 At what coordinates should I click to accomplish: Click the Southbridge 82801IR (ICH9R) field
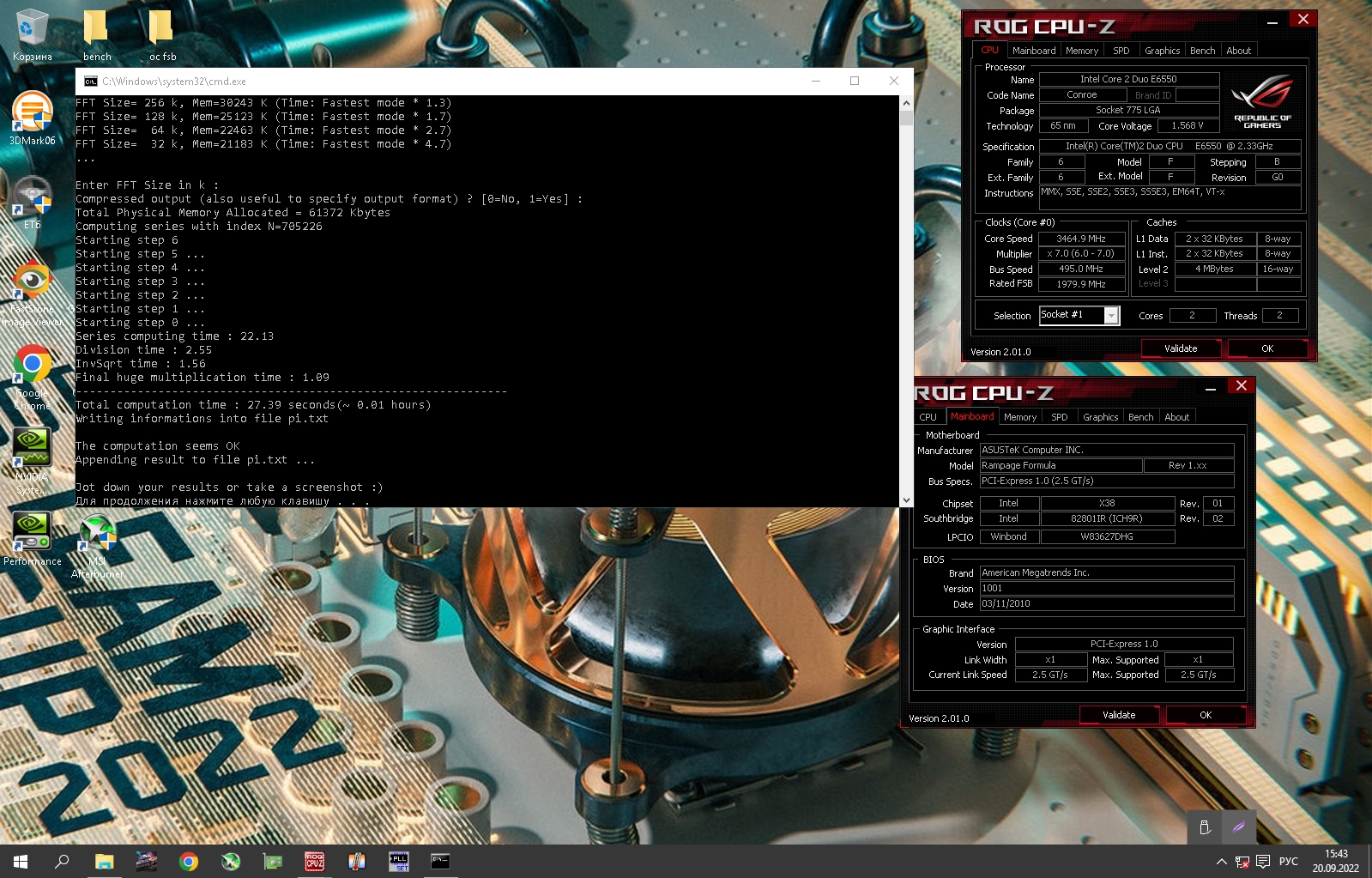1107,519
